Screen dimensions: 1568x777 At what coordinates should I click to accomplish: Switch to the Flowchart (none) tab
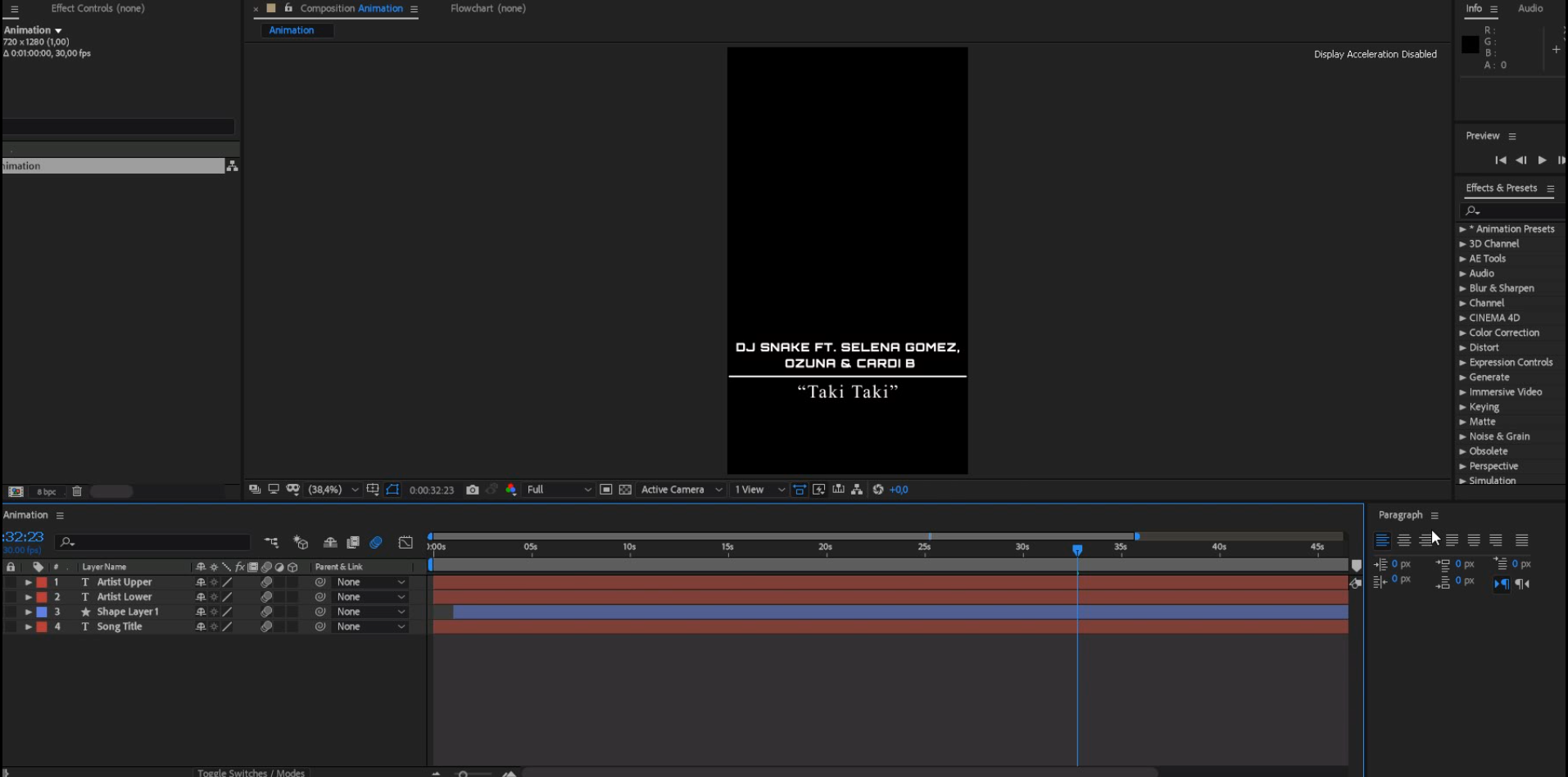pos(488,8)
